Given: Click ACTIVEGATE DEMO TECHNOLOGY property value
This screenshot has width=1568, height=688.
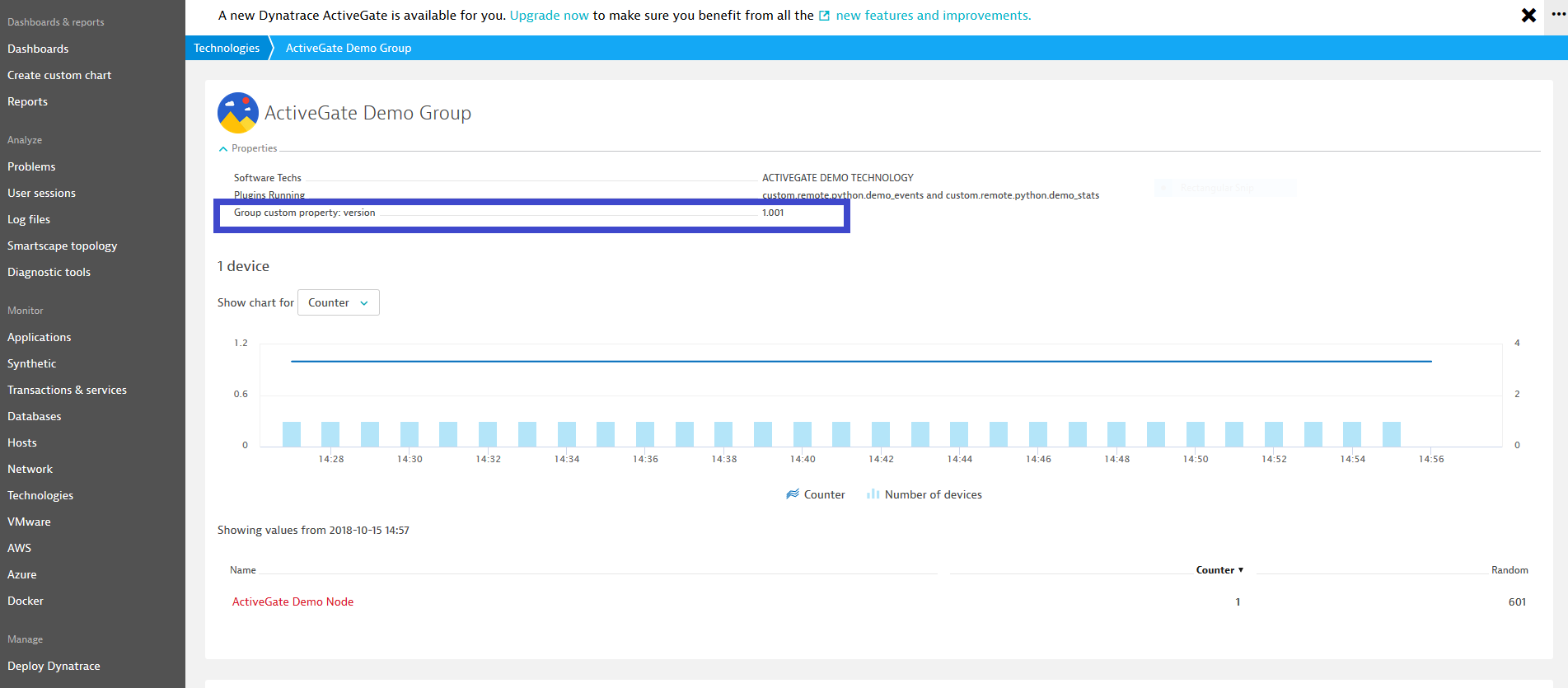Looking at the screenshot, I should coord(837,178).
